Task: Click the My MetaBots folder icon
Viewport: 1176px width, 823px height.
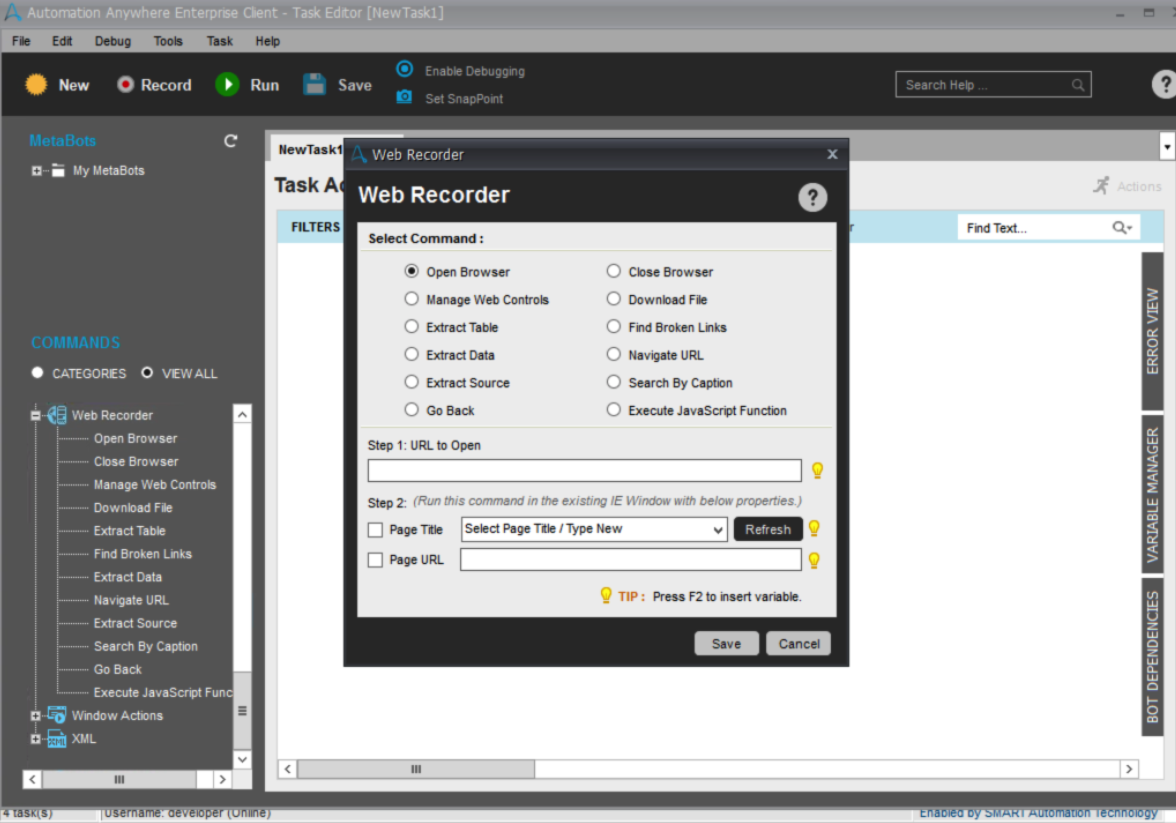Action: (x=58, y=170)
